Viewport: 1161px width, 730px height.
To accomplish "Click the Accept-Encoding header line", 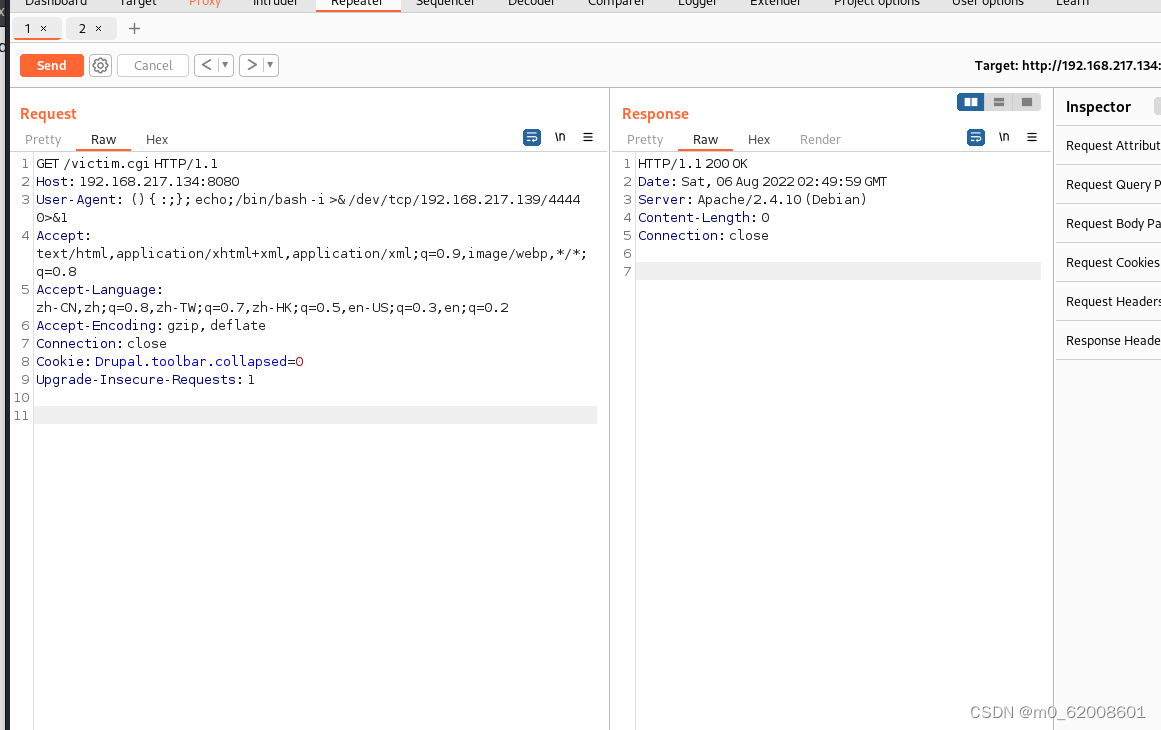I will [151, 325].
